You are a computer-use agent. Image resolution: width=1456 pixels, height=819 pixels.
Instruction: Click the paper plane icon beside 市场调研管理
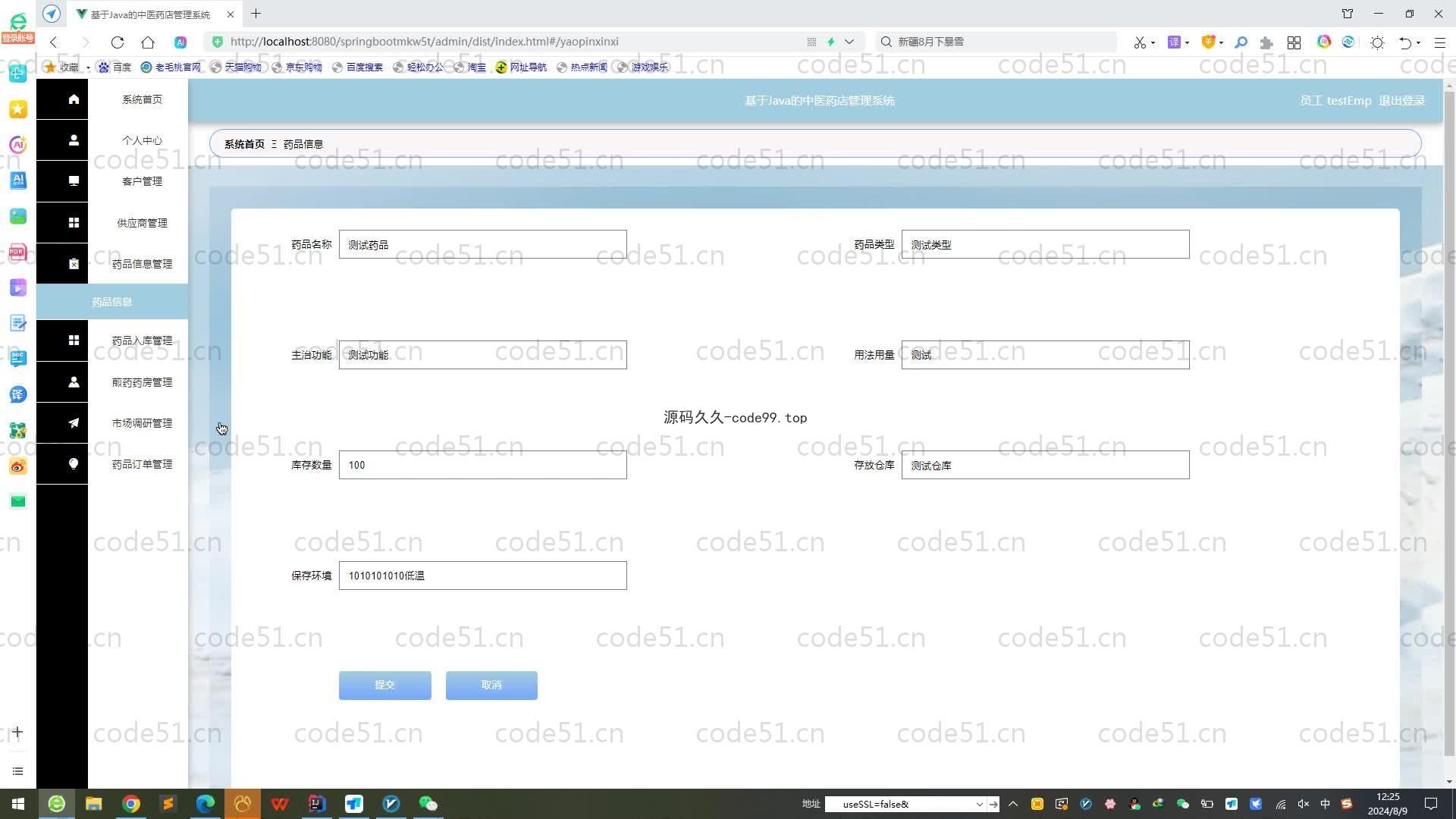tap(74, 423)
